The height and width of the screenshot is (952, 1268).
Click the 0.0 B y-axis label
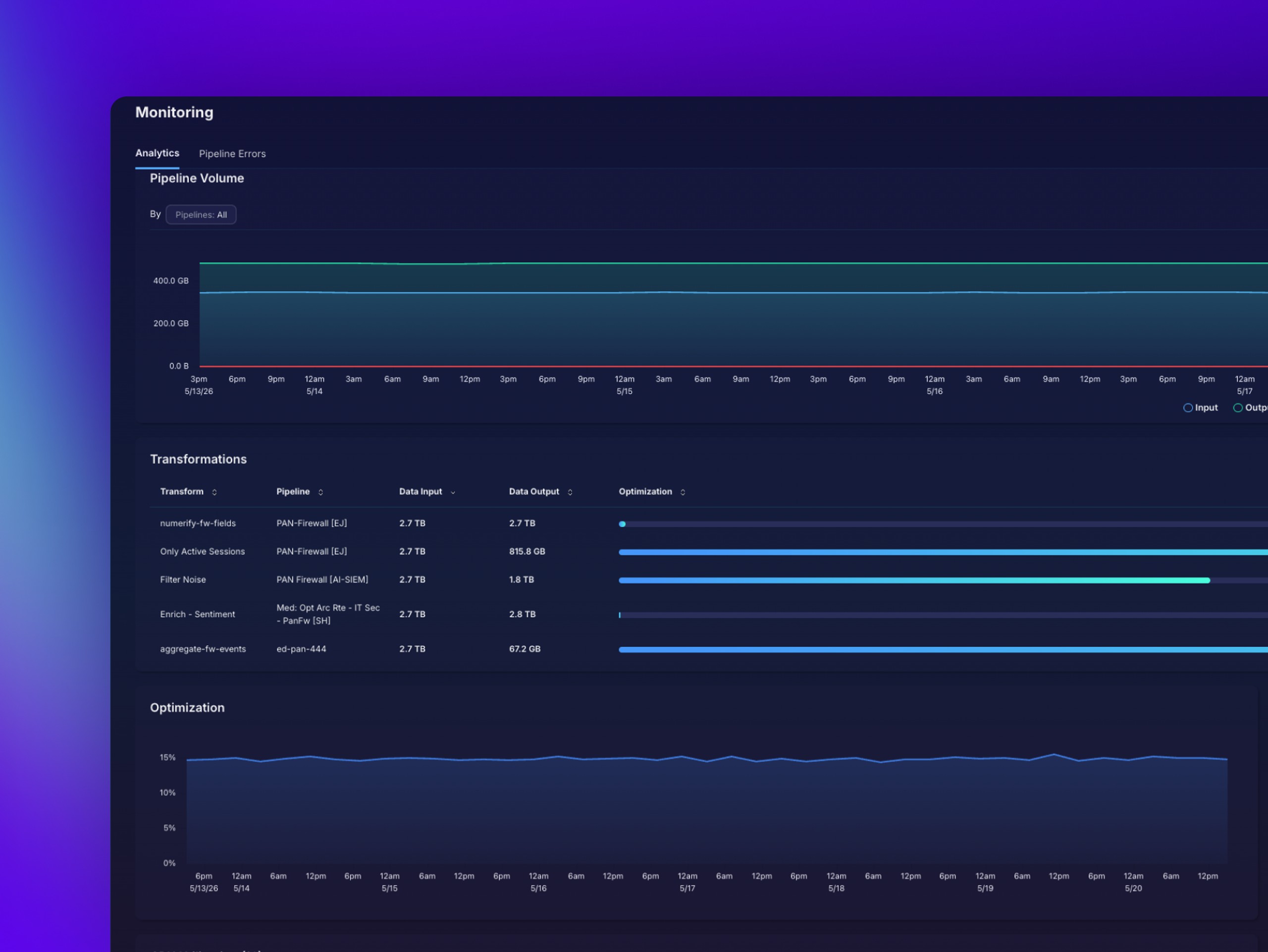point(179,366)
